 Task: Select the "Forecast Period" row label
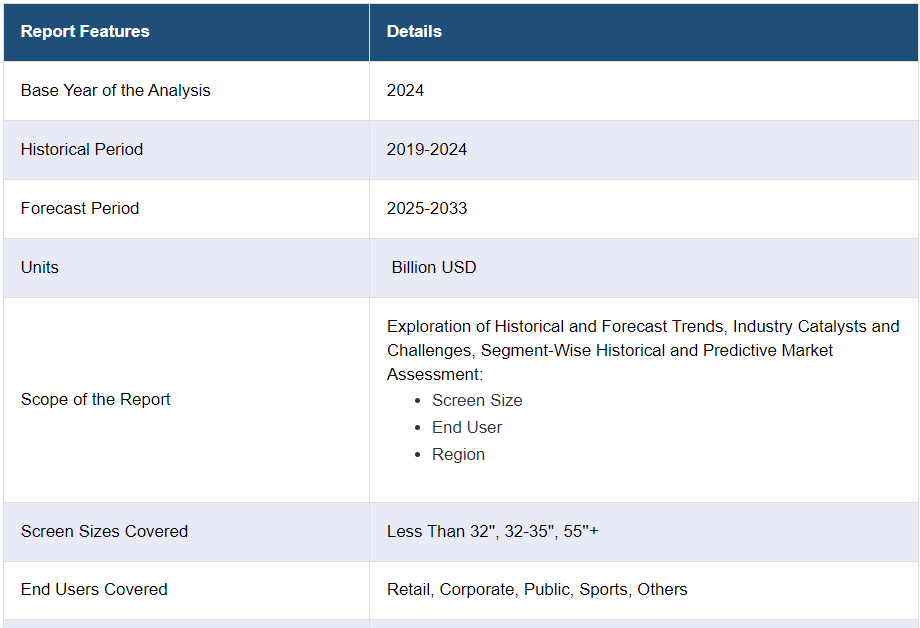pos(80,209)
